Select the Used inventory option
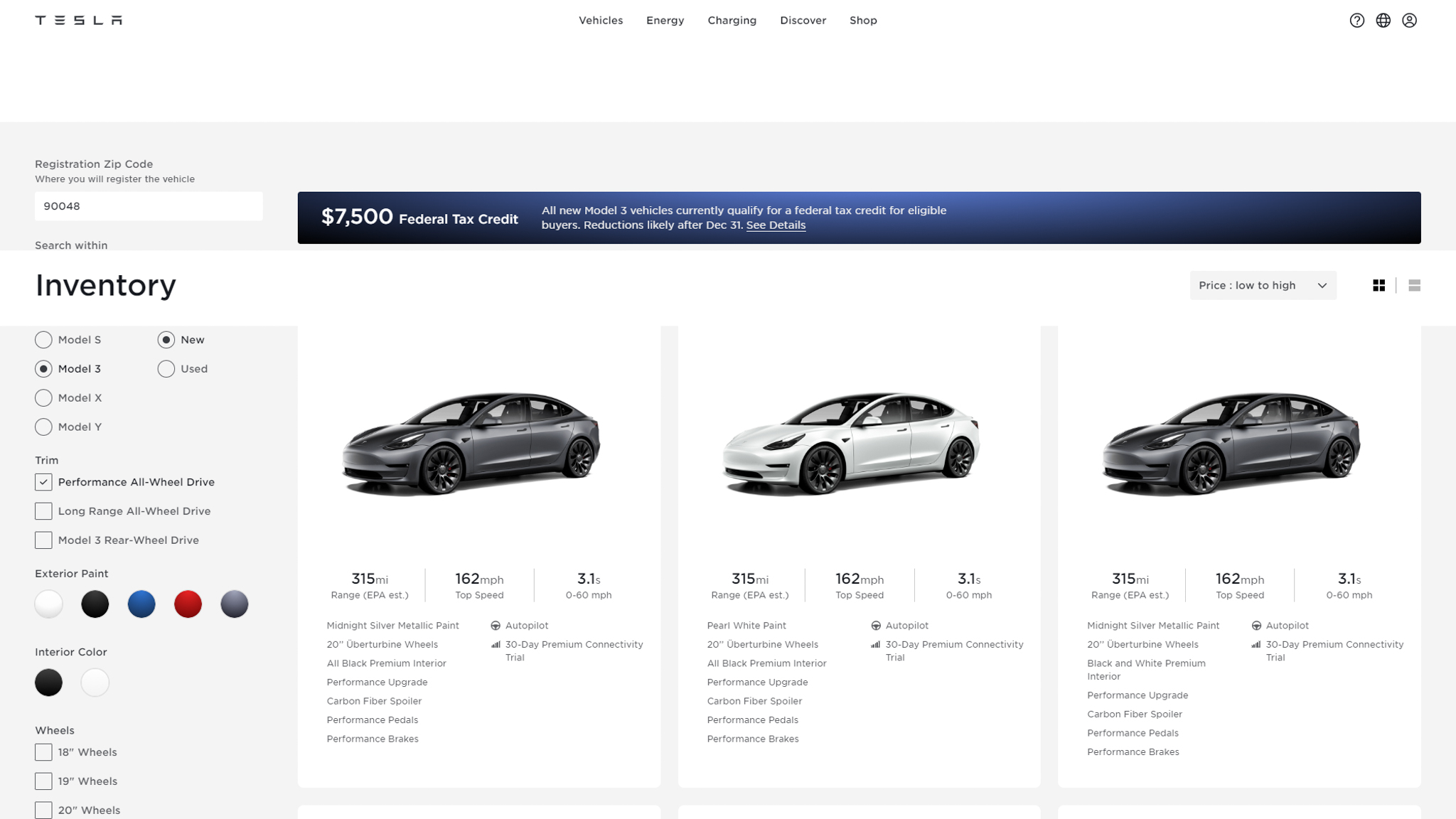Image resolution: width=1456 pixels, height=819 pixels. 166,369
